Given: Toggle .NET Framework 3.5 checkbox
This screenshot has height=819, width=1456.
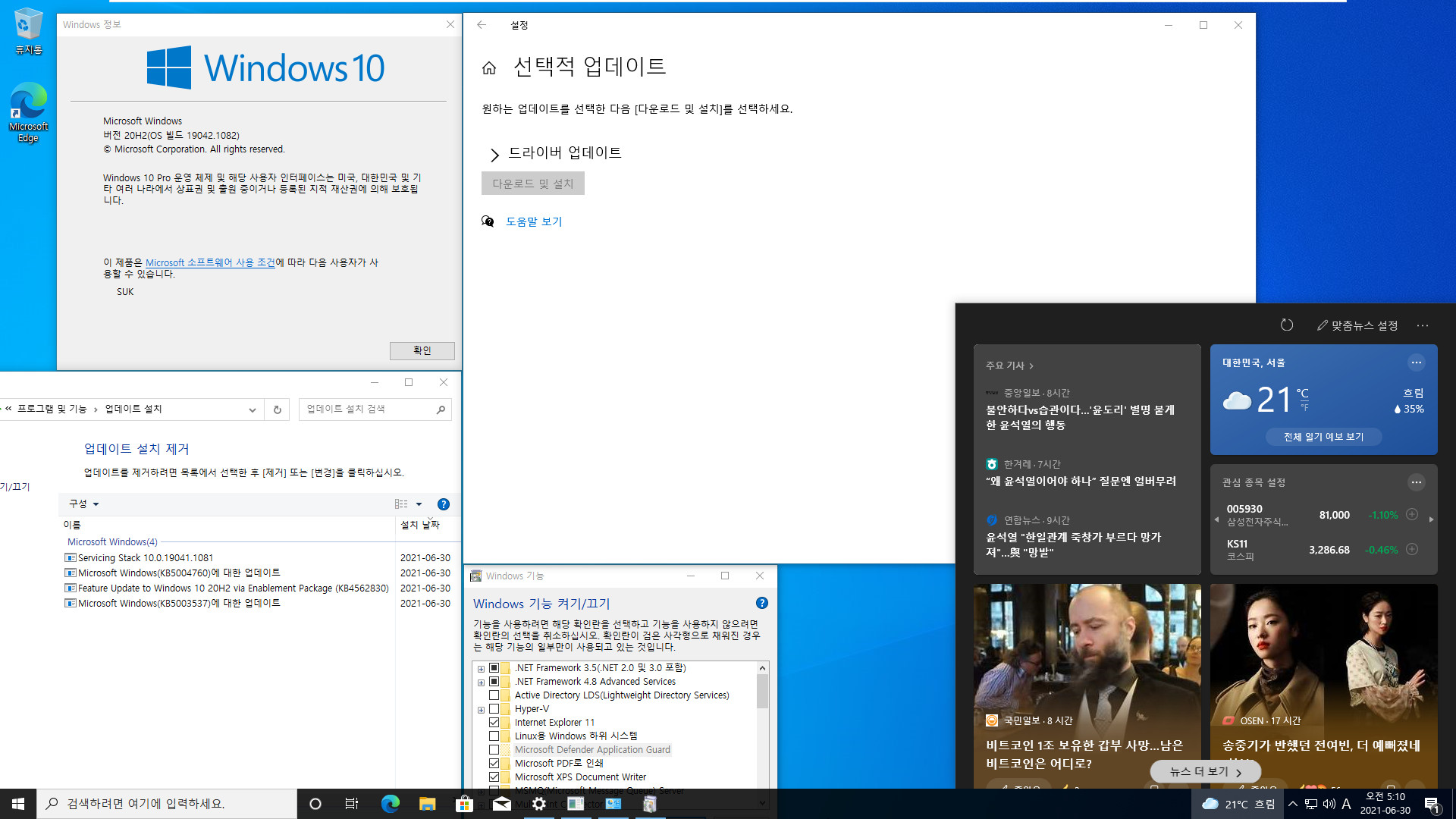Looking at the screenshot, I should pyautogui.click(x=494, y=668).
